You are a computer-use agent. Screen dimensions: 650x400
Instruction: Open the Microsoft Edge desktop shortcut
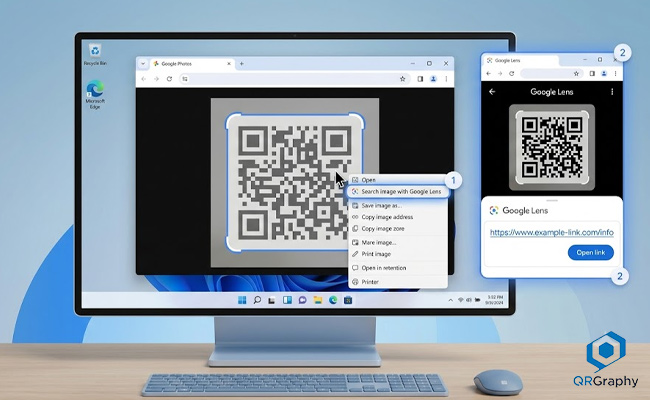pyautogui.click(x=95, y=95)
